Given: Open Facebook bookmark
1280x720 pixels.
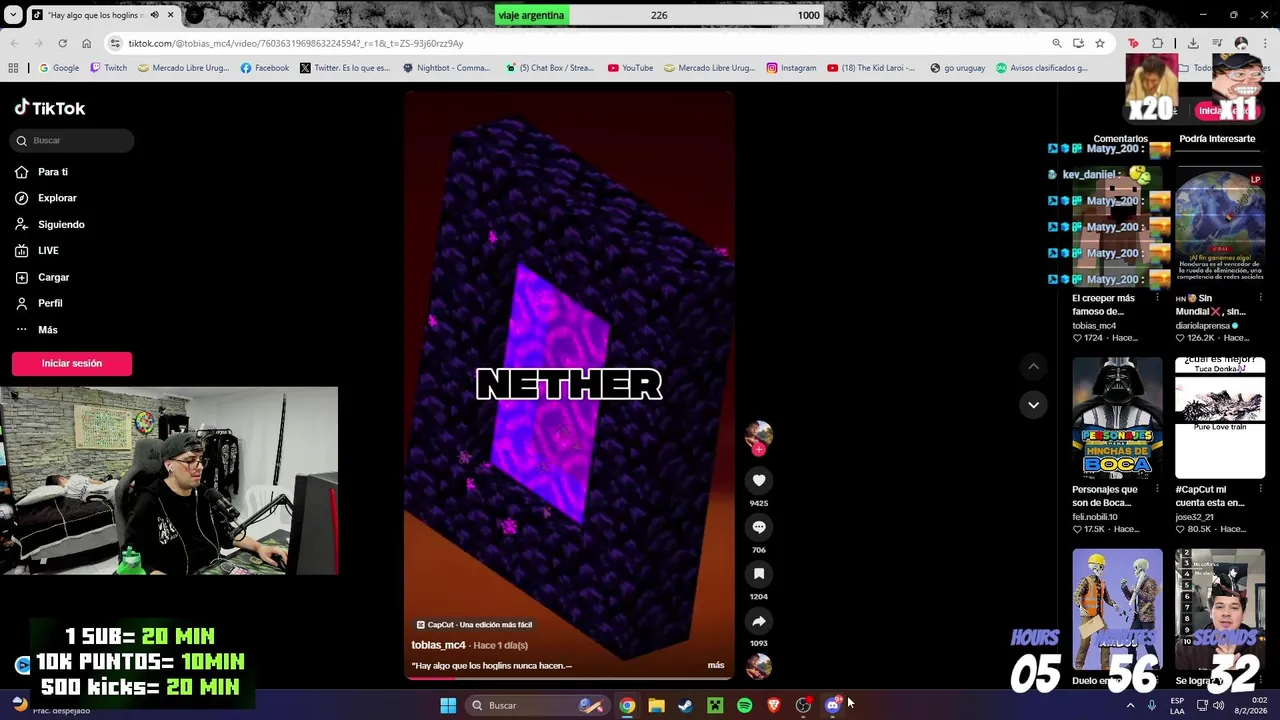Looking at the screenshot, I should [265, 68].
